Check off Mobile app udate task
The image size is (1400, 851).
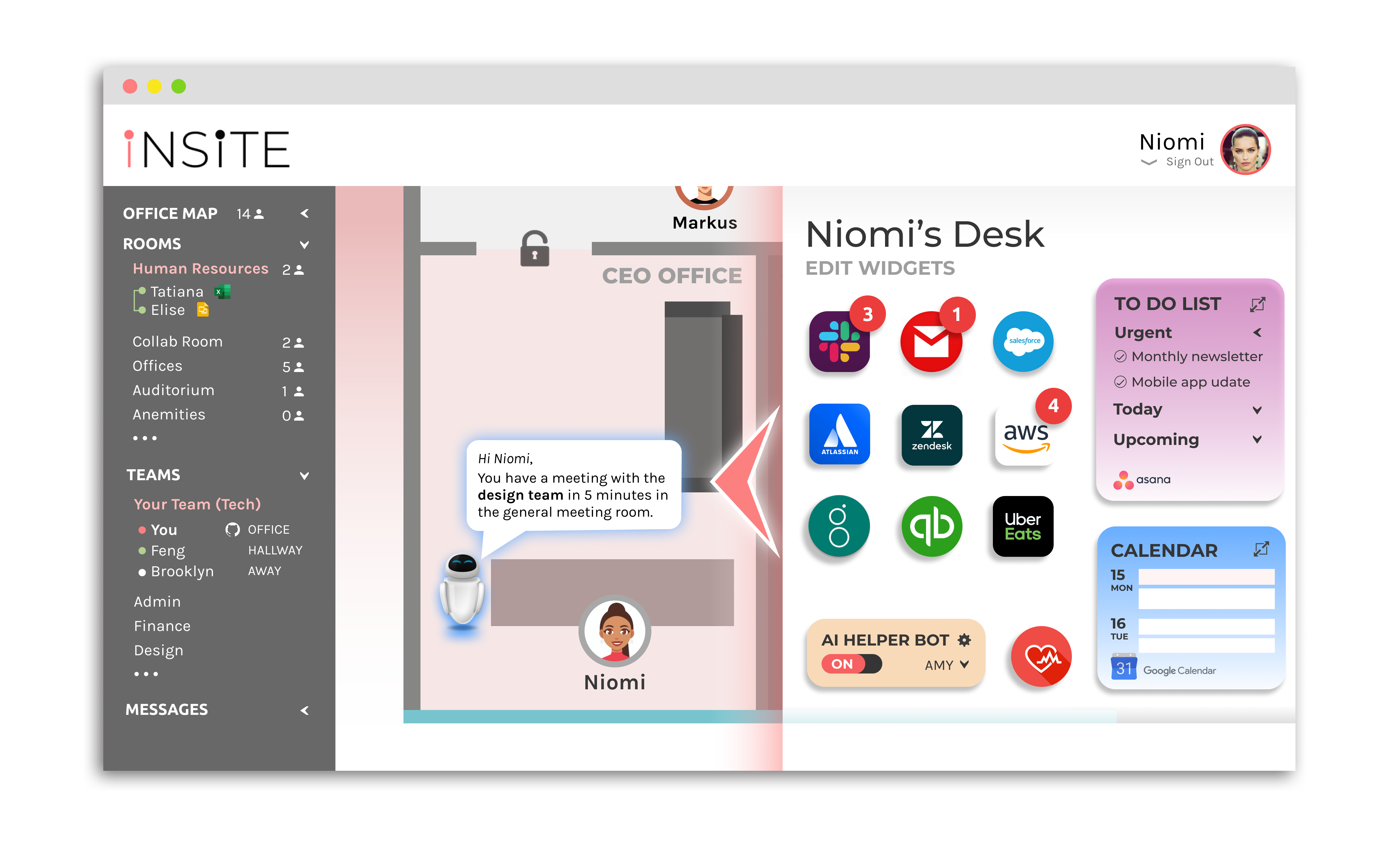(1120, 382)
